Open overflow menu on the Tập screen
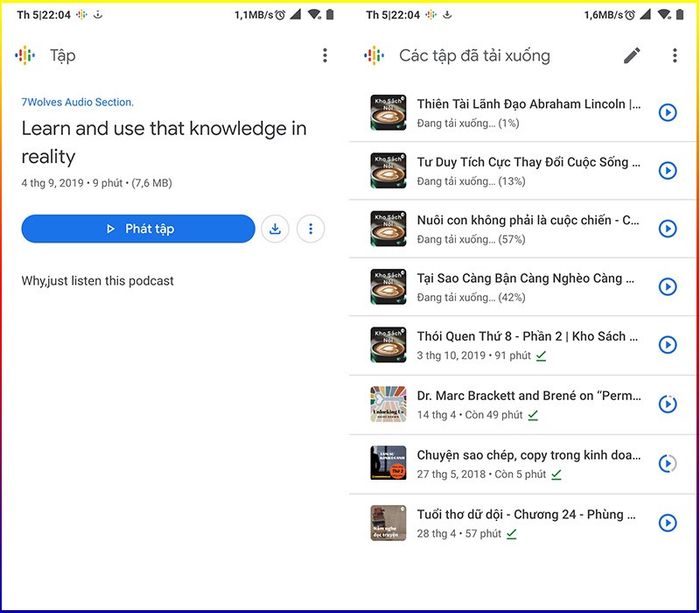This screenshot has height=613, width=700. 324,56
